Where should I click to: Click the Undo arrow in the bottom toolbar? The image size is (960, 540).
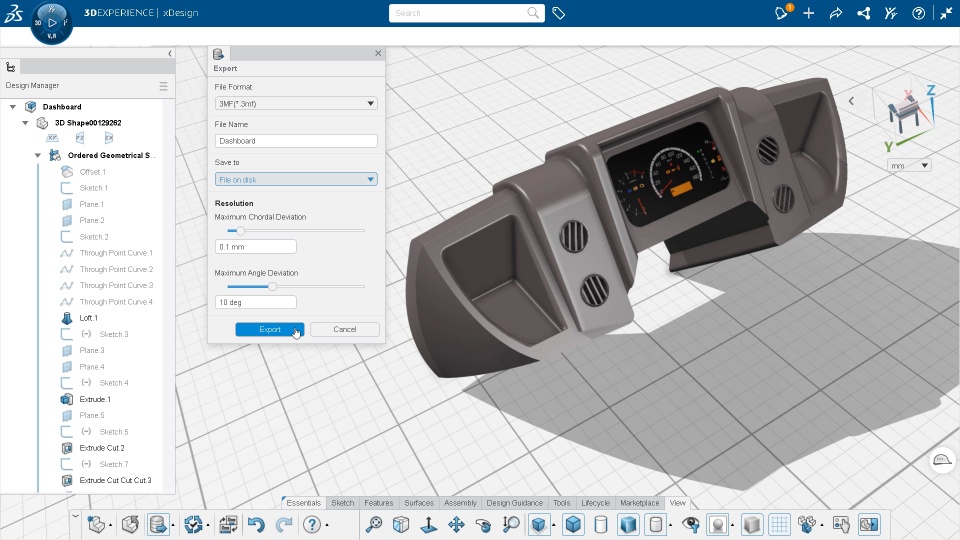pos(256,524)
